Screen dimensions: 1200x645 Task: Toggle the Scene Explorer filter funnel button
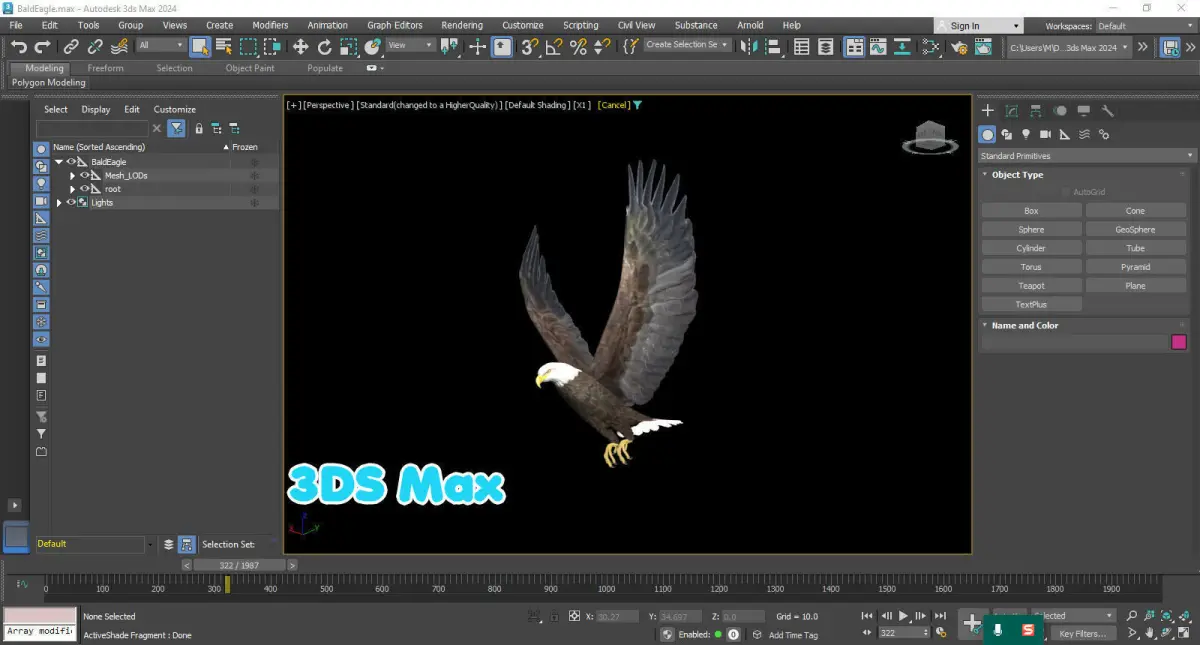coord(176,128)
